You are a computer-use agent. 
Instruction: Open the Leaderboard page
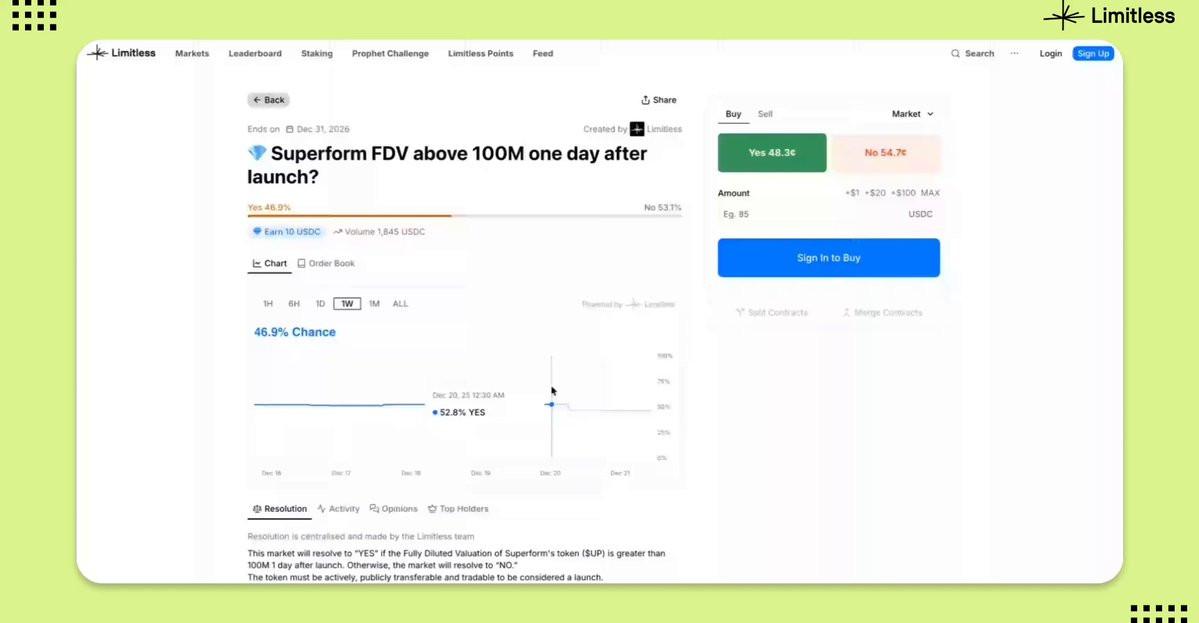point(255,54)
